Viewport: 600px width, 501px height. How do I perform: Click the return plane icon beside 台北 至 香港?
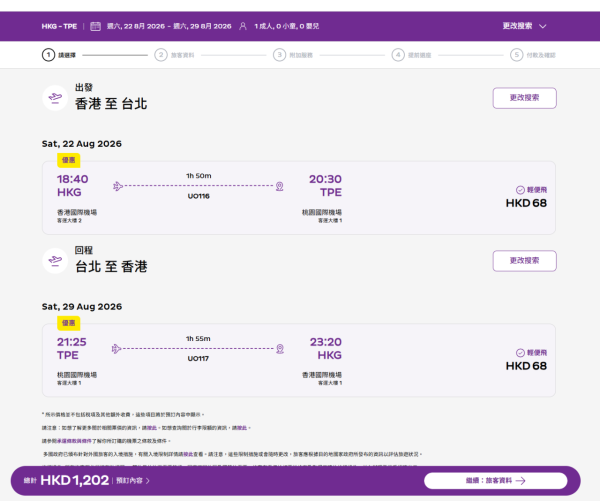(x=55, y=261)
